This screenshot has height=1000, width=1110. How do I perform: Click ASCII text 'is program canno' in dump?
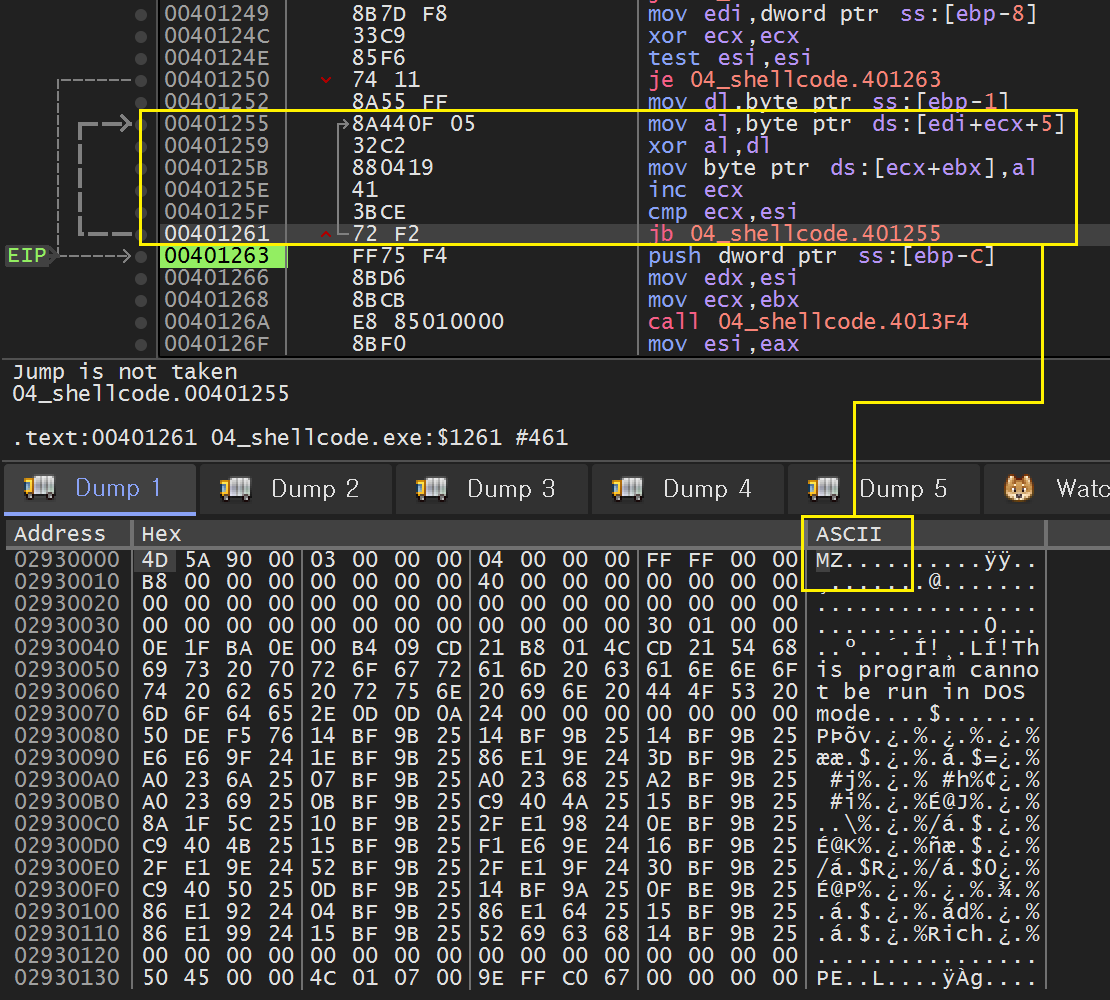click(x=927, y=669)
